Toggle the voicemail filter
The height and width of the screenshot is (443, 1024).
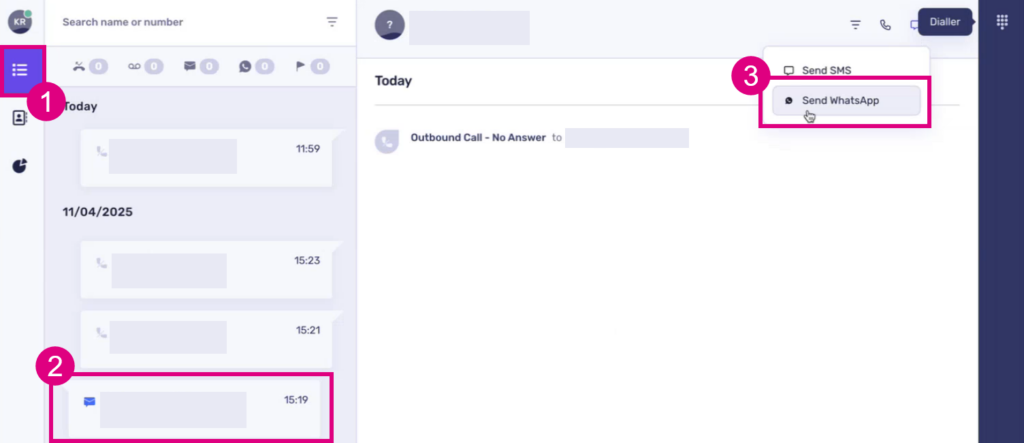(x=144, y=67)
